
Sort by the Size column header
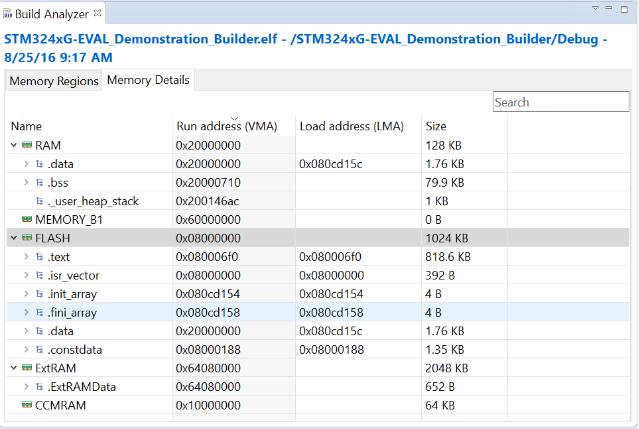(465, 126)
